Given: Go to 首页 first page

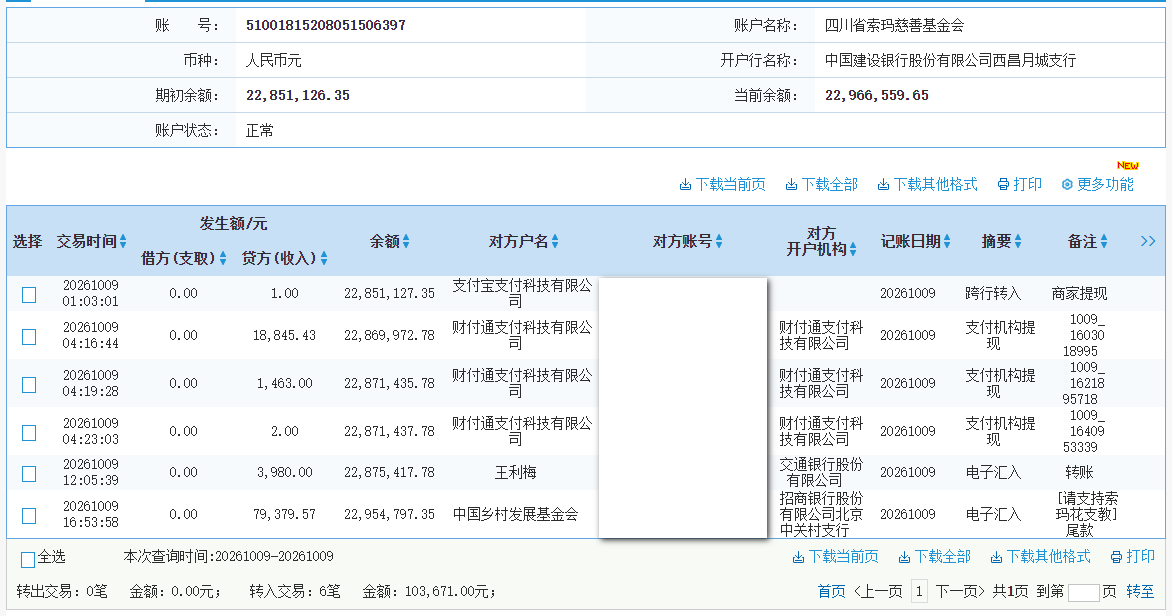Looking at the screenshot, I should 832,591.
